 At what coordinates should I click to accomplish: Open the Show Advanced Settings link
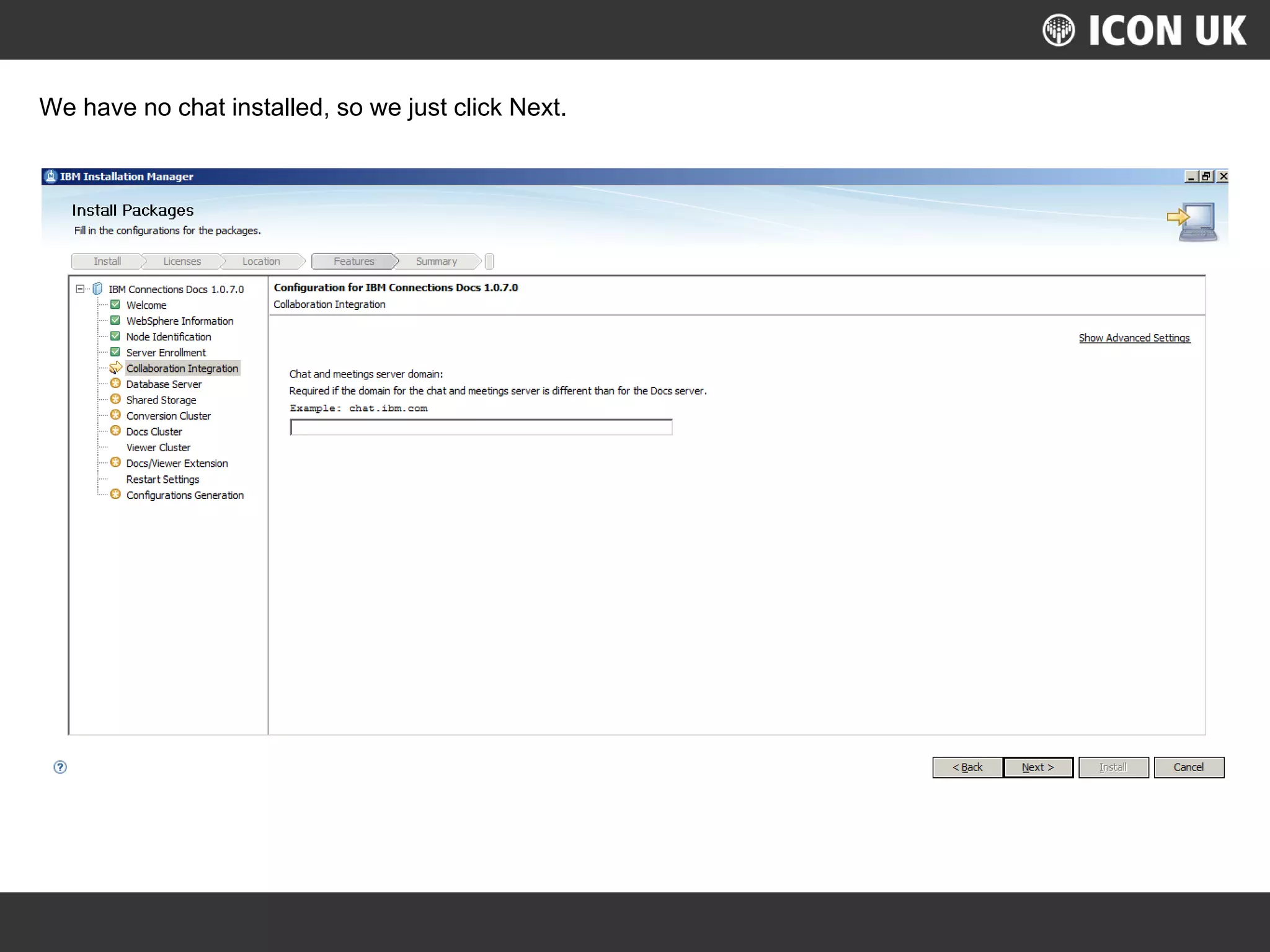[1134, 338]
